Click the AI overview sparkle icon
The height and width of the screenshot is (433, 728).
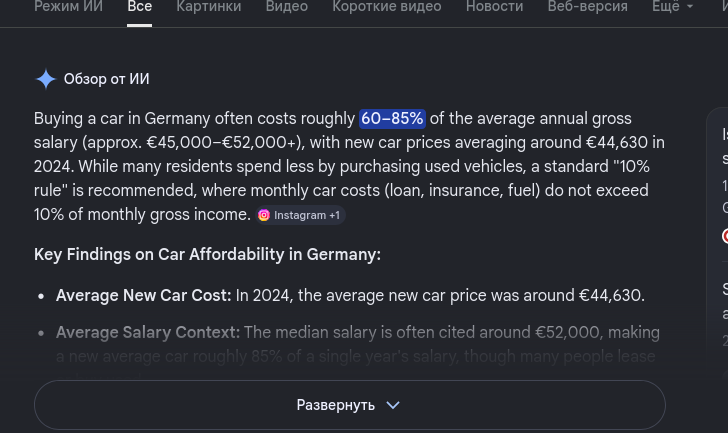tap(46, 79)
